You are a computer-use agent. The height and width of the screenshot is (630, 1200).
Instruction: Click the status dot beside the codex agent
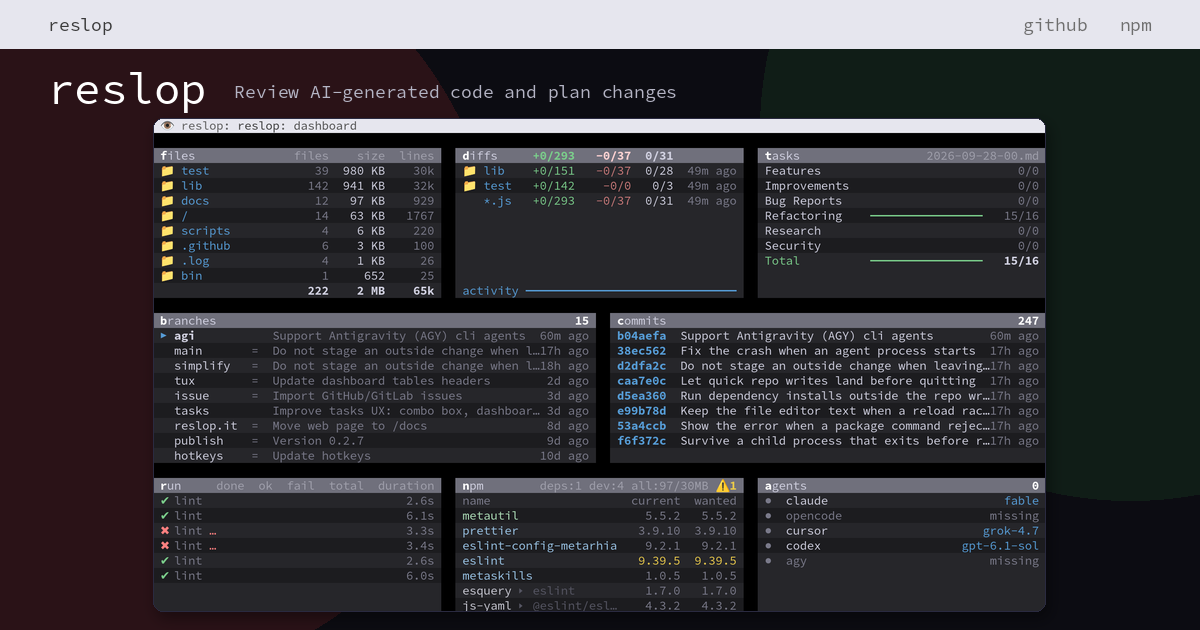coord(768,546)
